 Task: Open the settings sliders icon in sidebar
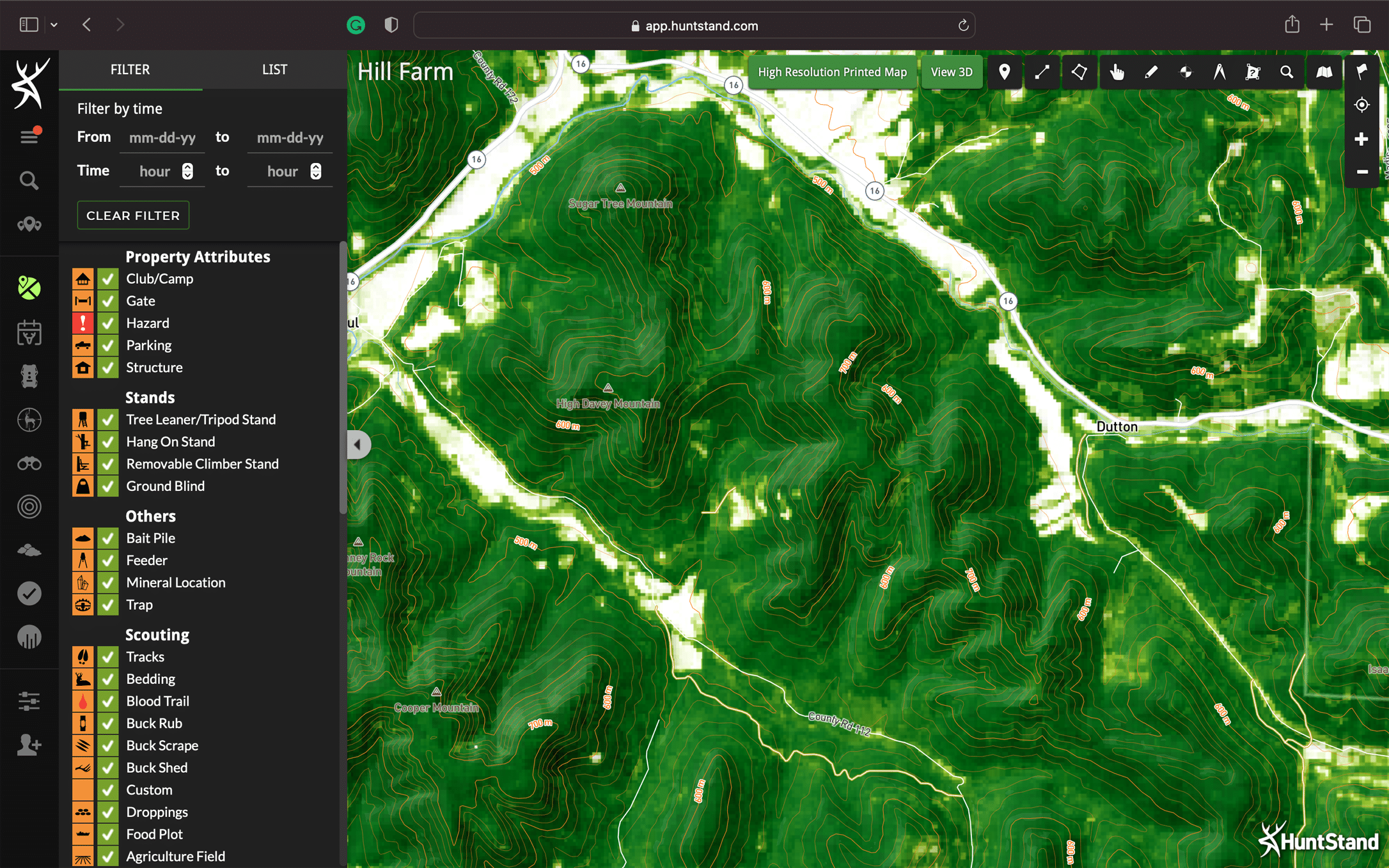tap(29, 701)
